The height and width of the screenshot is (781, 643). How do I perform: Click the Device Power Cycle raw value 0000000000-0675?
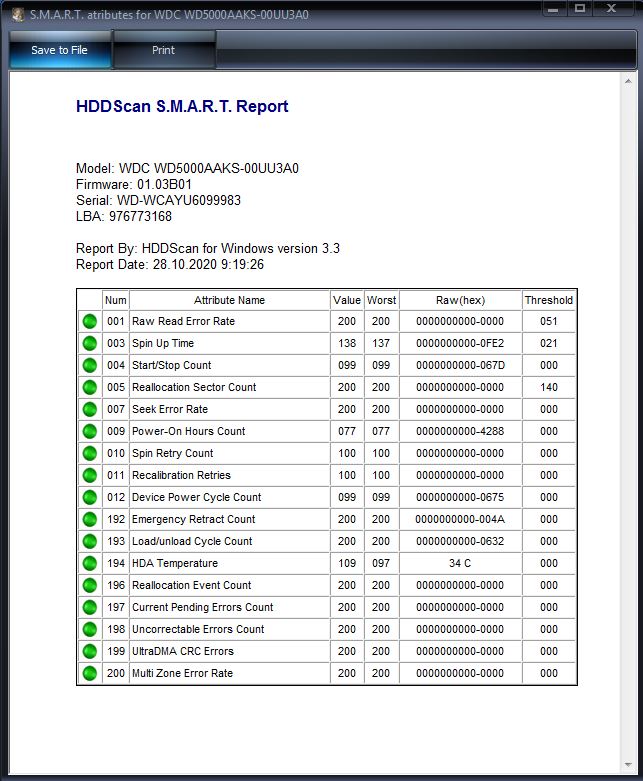[x=460, y=497]
